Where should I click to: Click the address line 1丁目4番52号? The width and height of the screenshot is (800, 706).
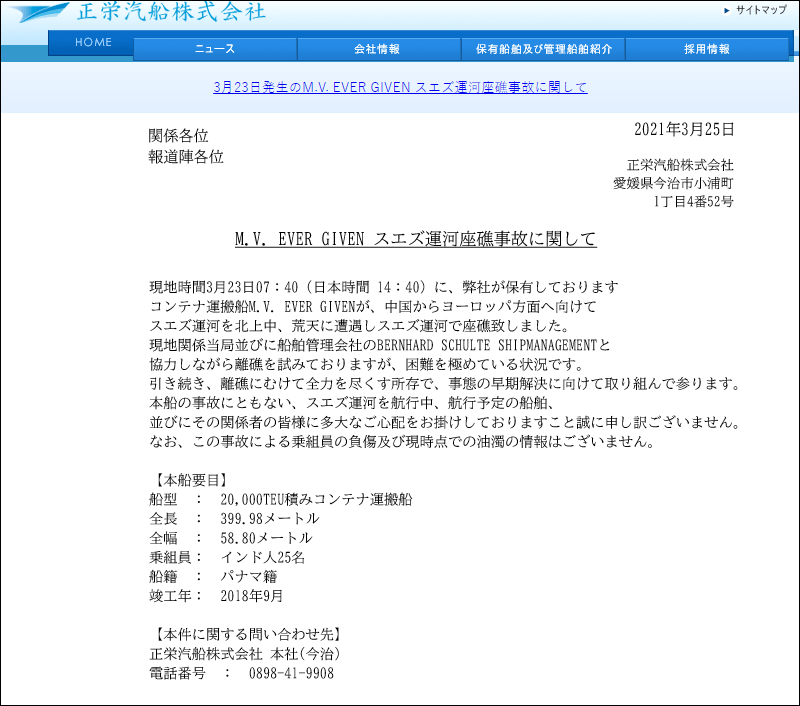[x=693, y=201]
